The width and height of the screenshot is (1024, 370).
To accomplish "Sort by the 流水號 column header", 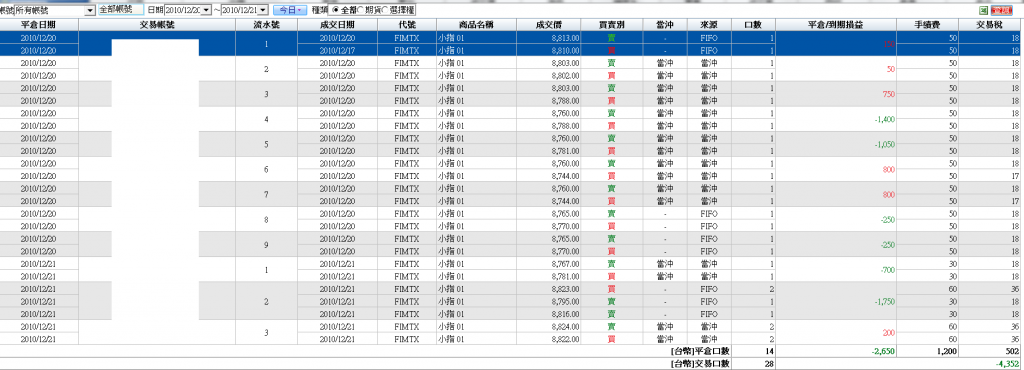I will 266,24.
